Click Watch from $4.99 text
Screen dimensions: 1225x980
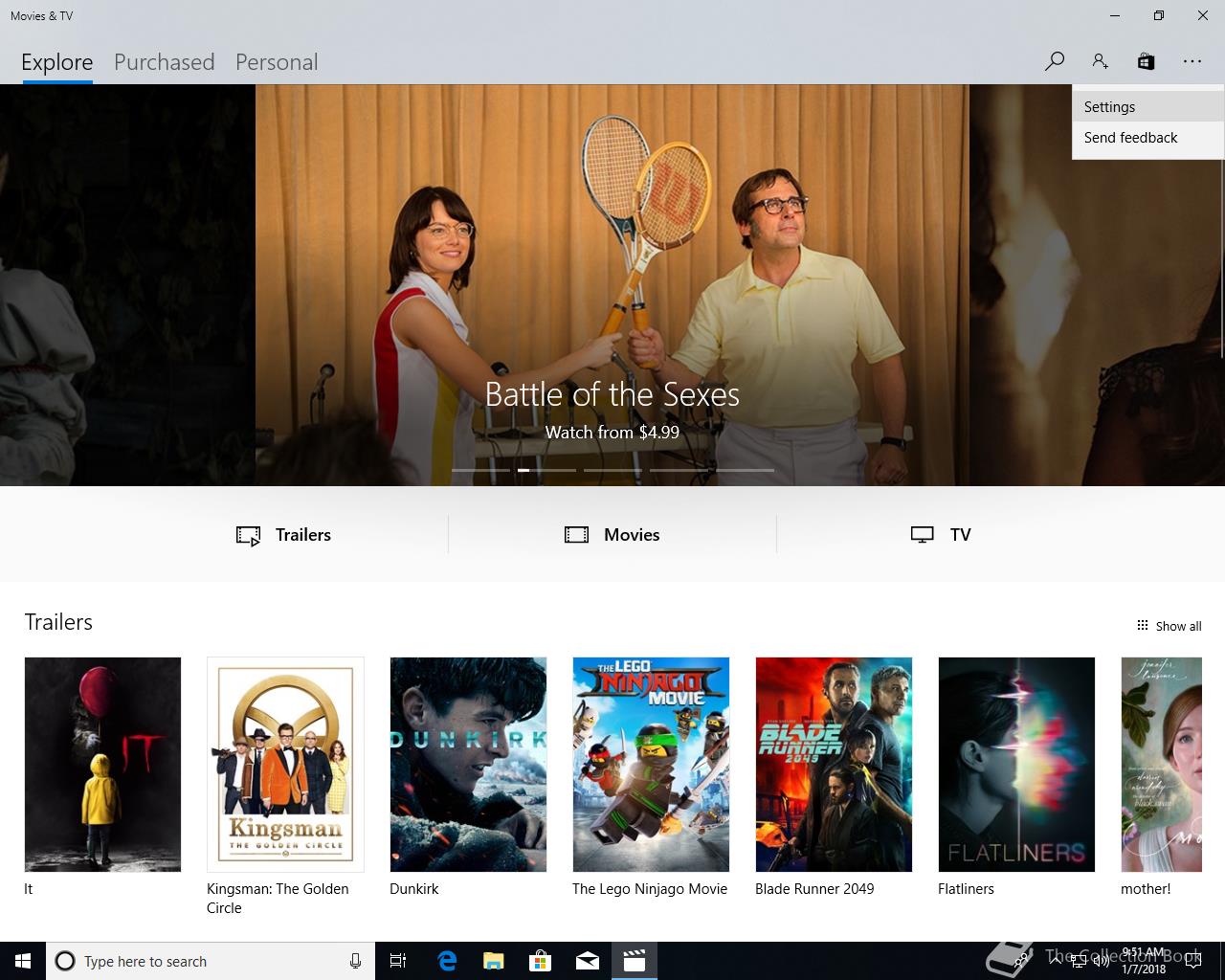pyautogui.click(x=612, y=433)
